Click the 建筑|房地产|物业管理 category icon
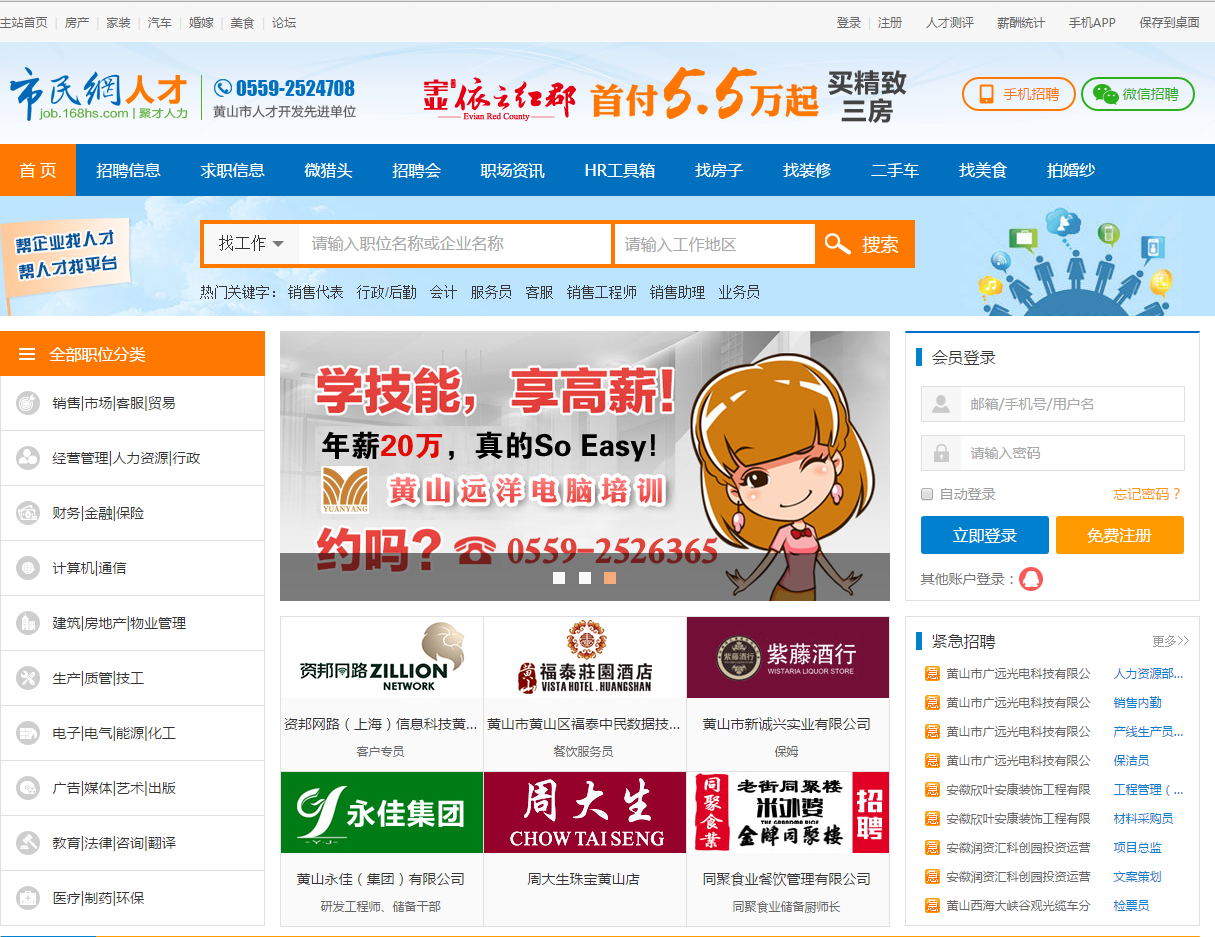1215x937 pixels. (x=28, y=623)
